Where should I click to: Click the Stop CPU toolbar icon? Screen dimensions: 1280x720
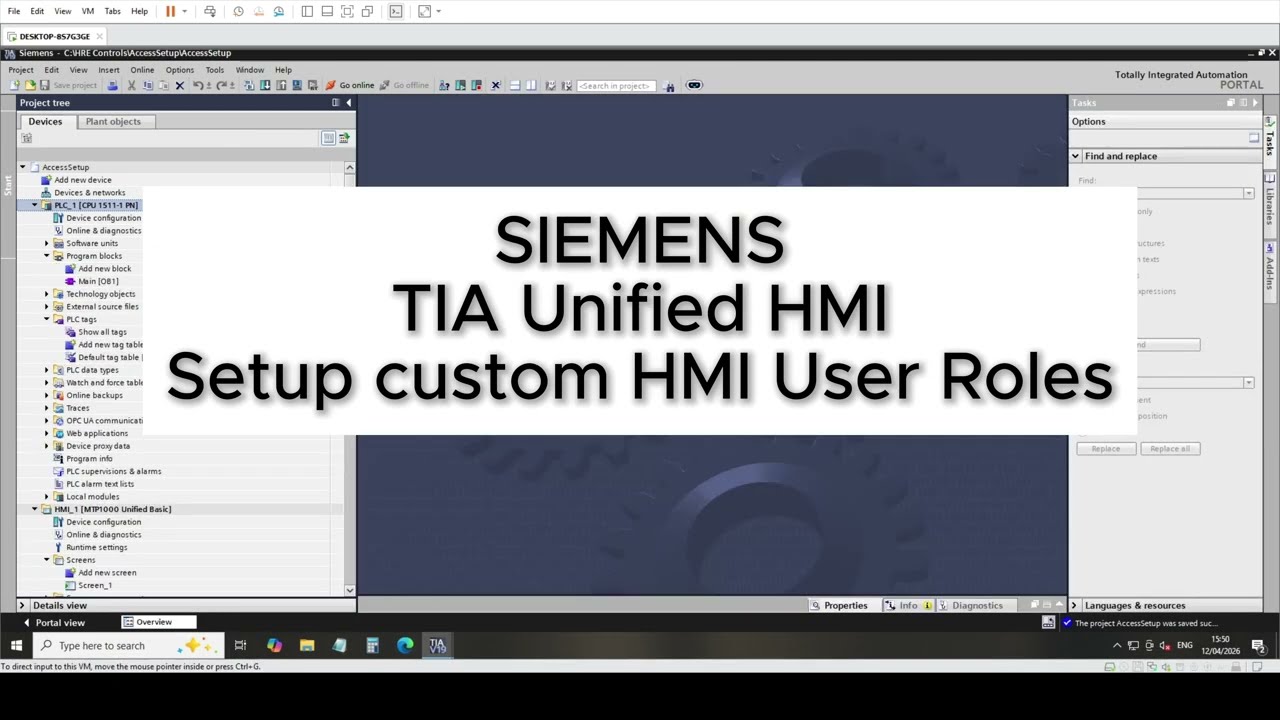476,85
